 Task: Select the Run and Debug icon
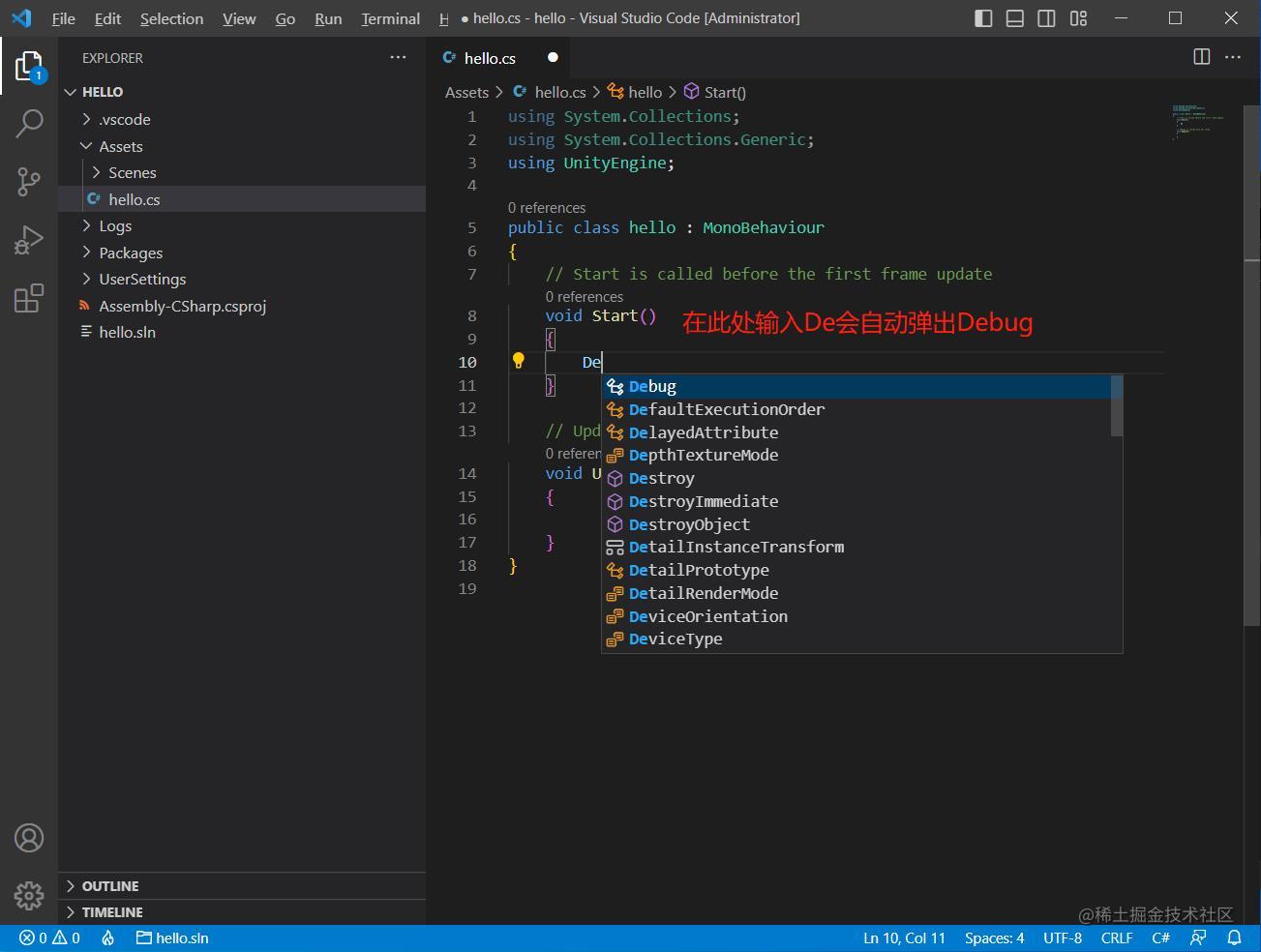(x=28, y=240)
